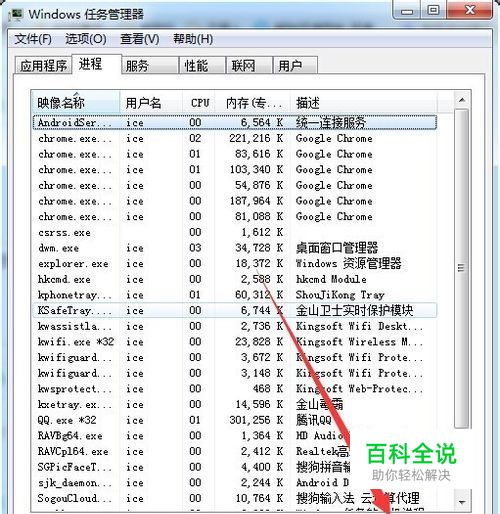Open the 文件(F) menu
The width and height of the screenshot is (500, 514).
pyautogui.click(x=33, y=39)
